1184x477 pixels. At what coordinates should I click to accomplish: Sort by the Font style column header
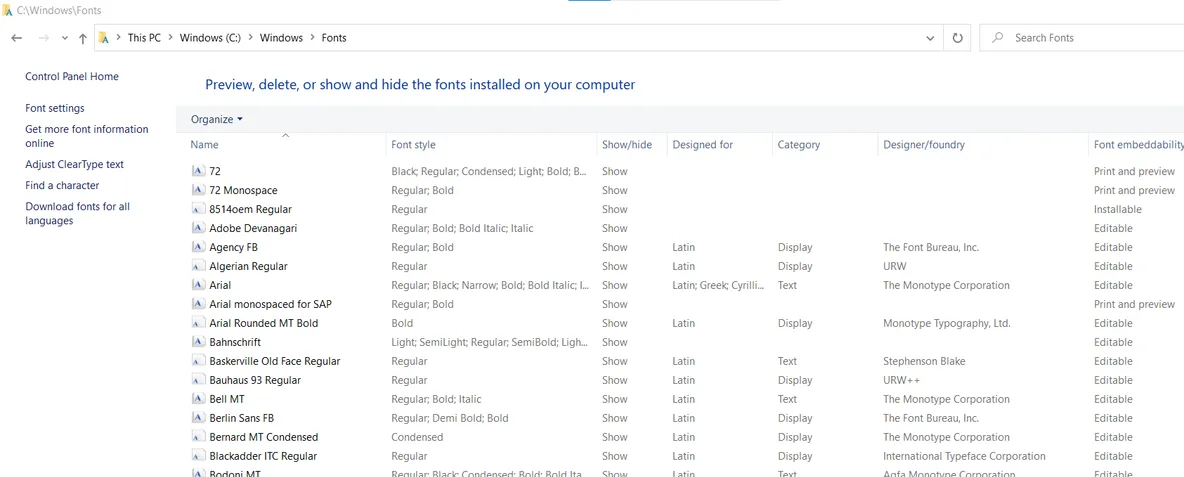point(413,145)
